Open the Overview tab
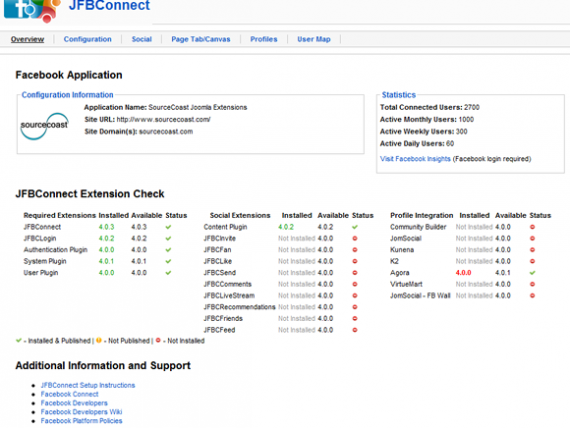The image size is (570, 428). coord(27,39)
